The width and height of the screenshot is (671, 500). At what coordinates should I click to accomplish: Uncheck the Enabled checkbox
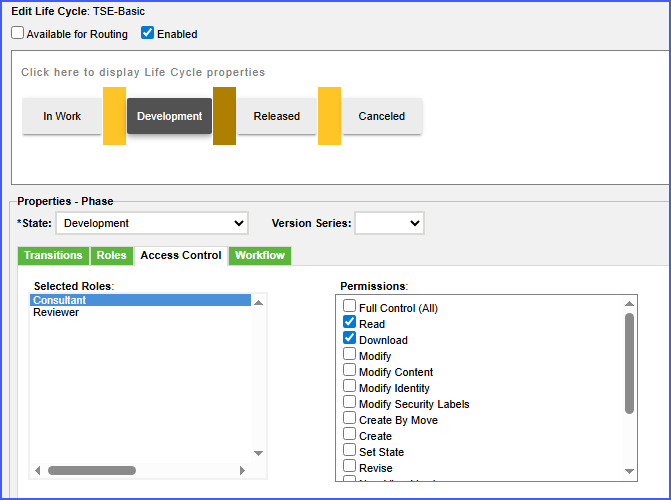pyautogui.click(x=148, y=33)
